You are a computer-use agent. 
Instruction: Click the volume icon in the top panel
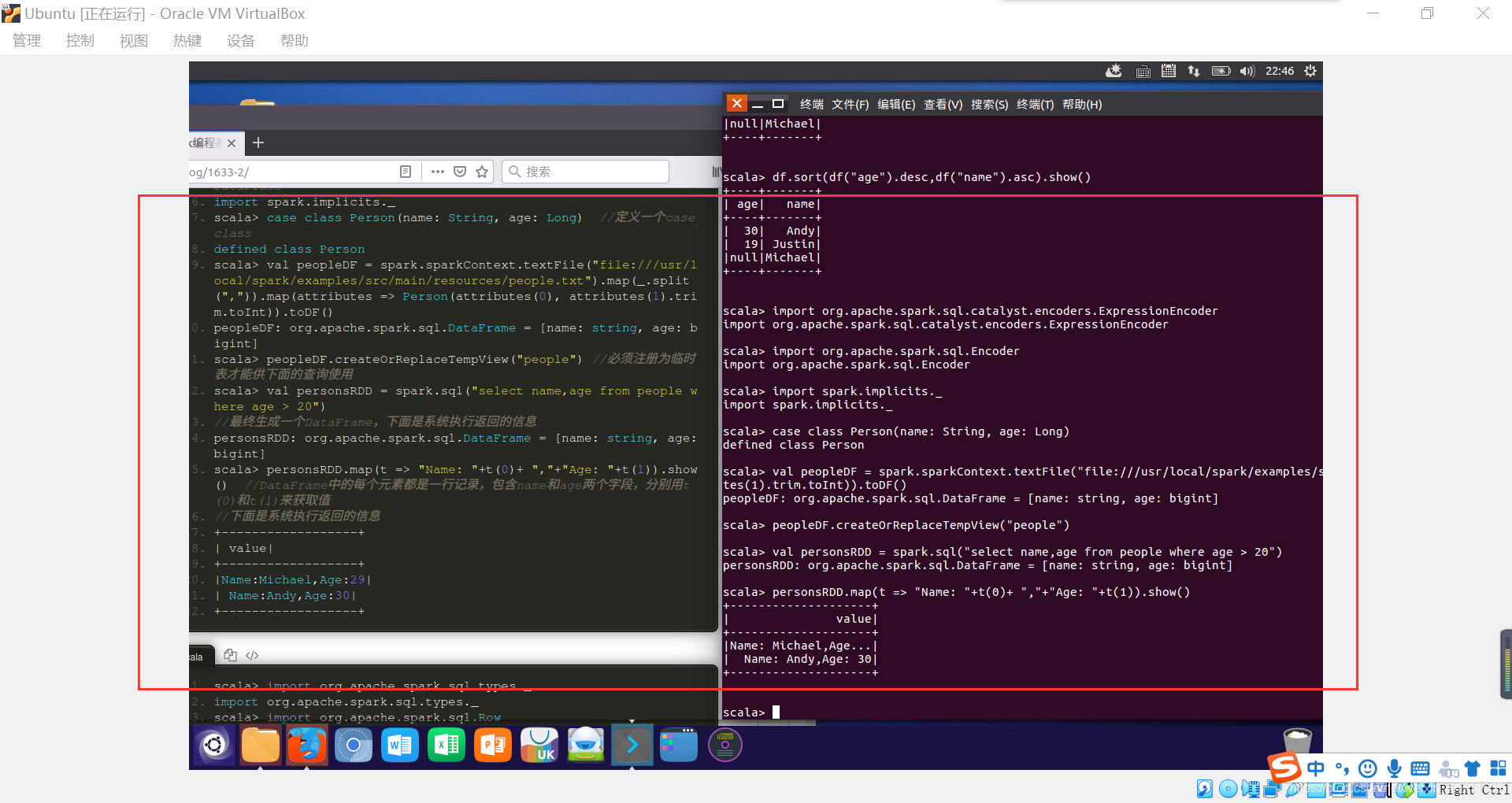tap(1247, 71)
